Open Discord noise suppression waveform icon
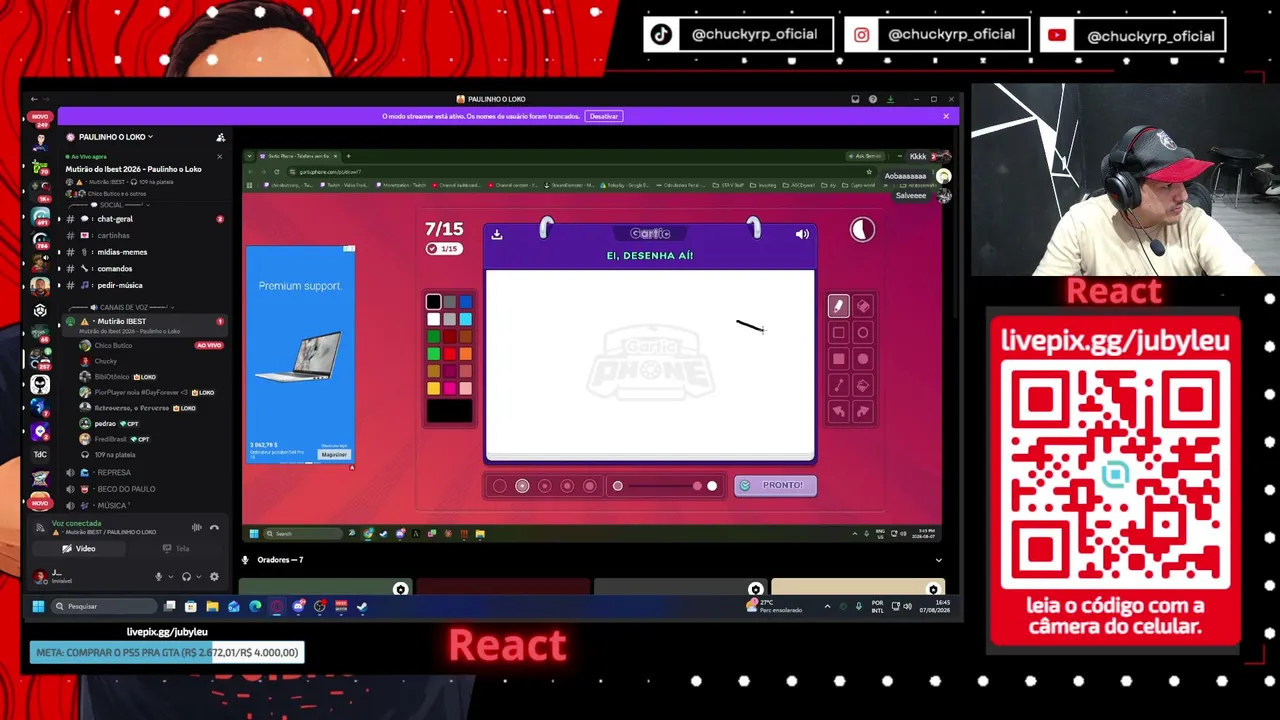The image size is (1280, 720). coord(197,527)
